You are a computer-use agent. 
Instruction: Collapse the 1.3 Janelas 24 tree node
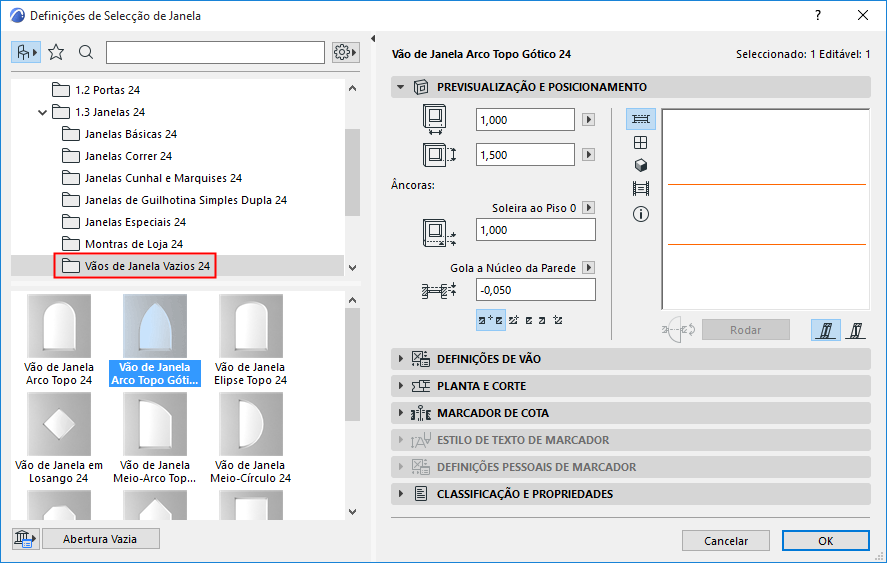tap(42, 113)
